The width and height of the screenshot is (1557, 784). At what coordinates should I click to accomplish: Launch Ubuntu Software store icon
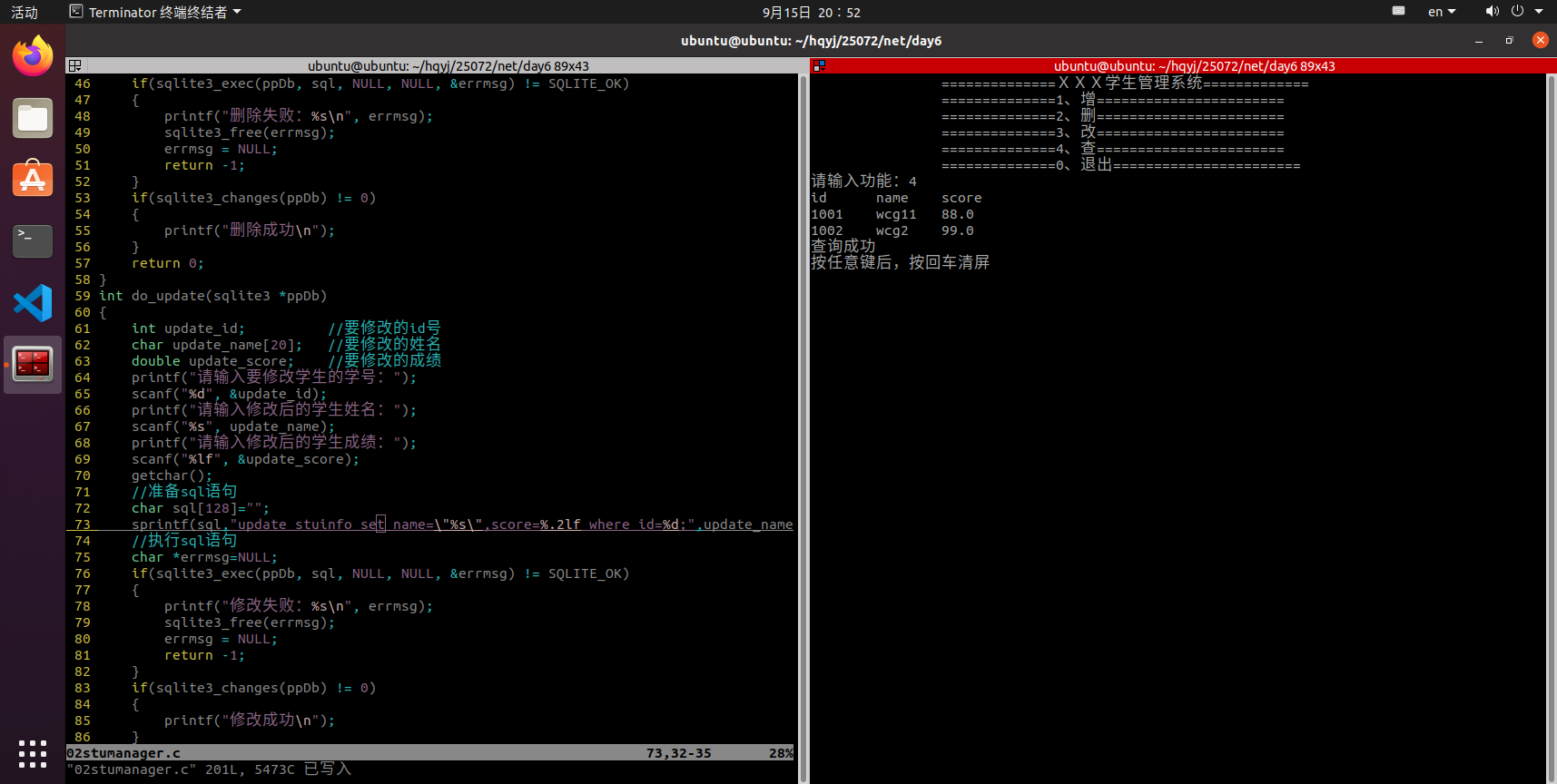coord(33,179)
